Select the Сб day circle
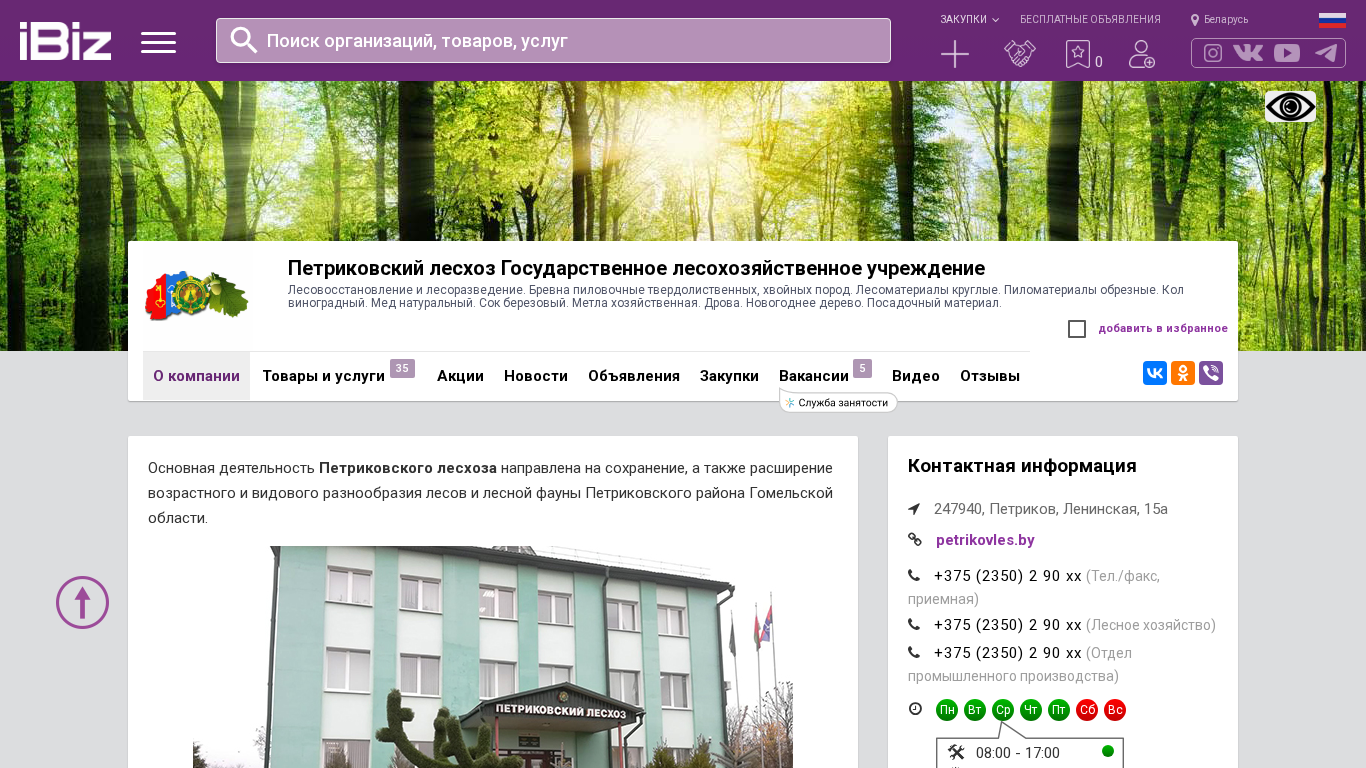Image resolution: width=1366 pixels, height=768 pixels. click(1087, 710)
